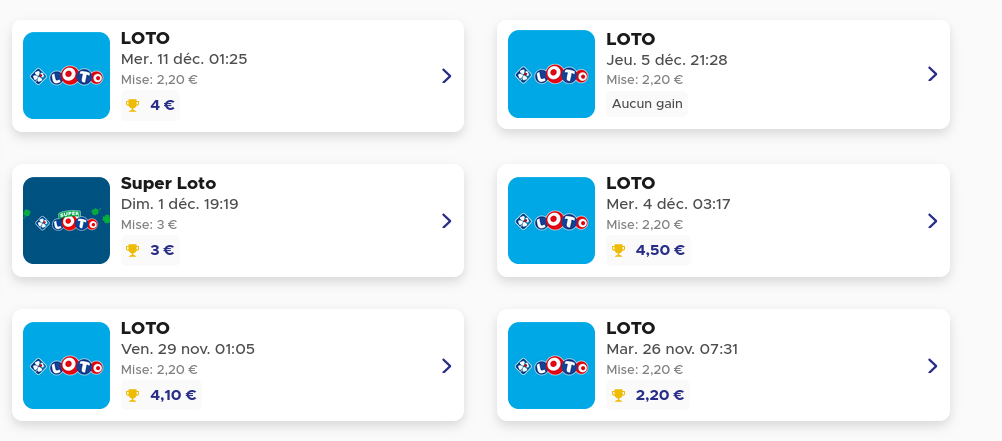Open the Mer. 4 déc. ticket arrow
Image resolution: width=1002 pixels, height=441 pixels.
[932, 220]
